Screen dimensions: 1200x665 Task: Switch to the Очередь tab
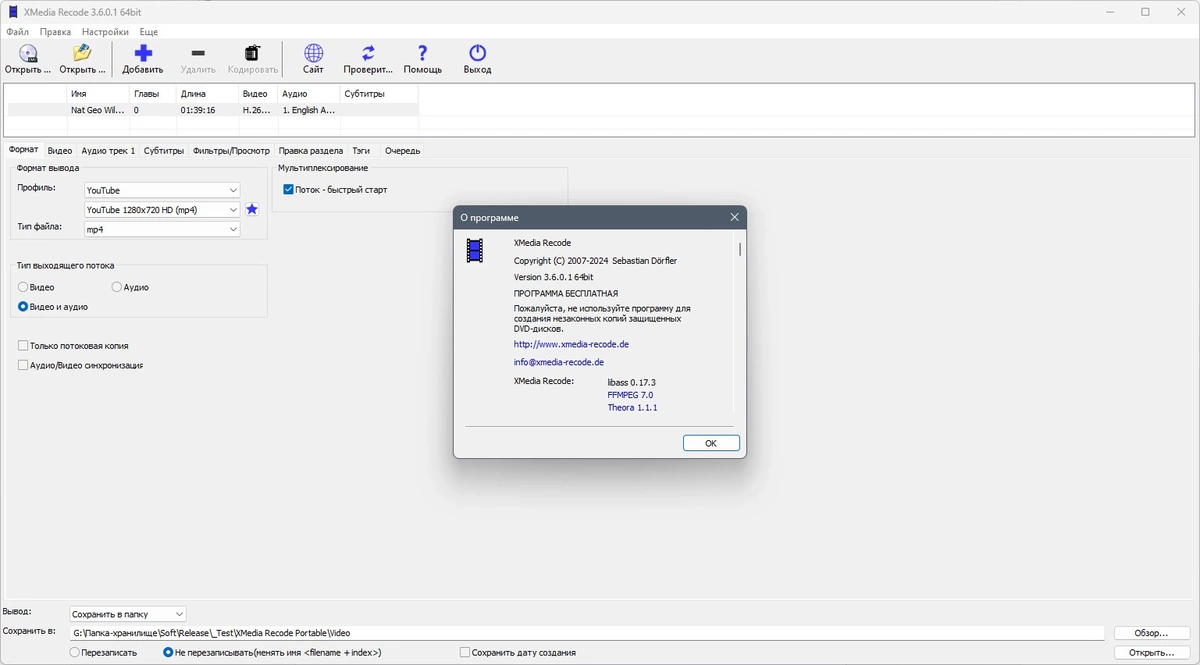click(403, 151)
